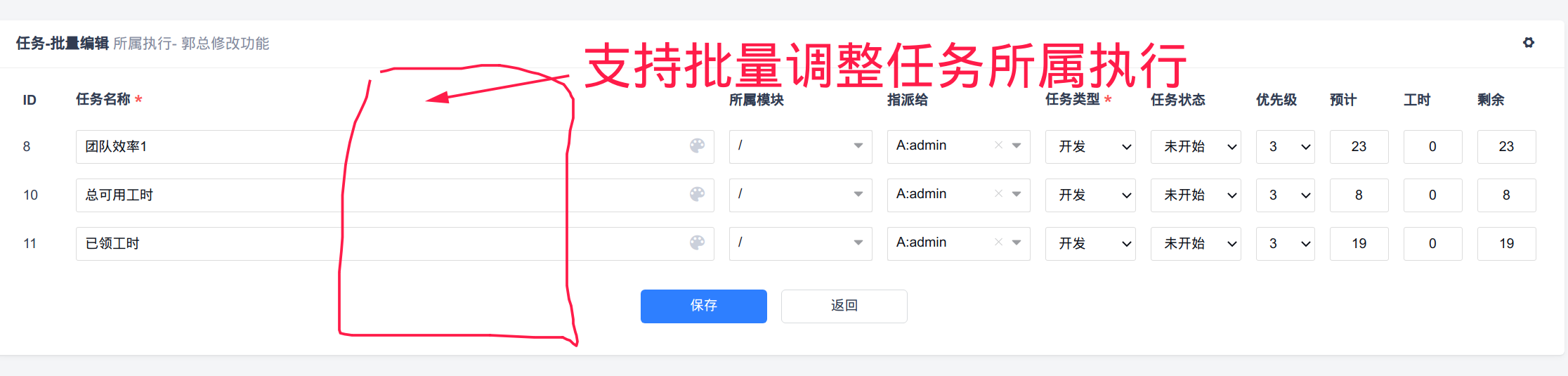Viewport: 1568px width, 376px height.
Task: Click palette icon in 已领工时 row
Action: pyautogui.click(x=697, y=242)
